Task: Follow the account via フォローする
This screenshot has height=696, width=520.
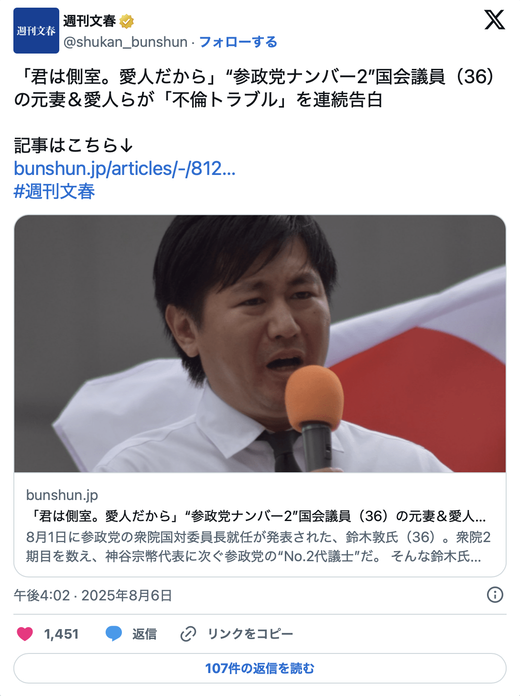Action: 238,42
